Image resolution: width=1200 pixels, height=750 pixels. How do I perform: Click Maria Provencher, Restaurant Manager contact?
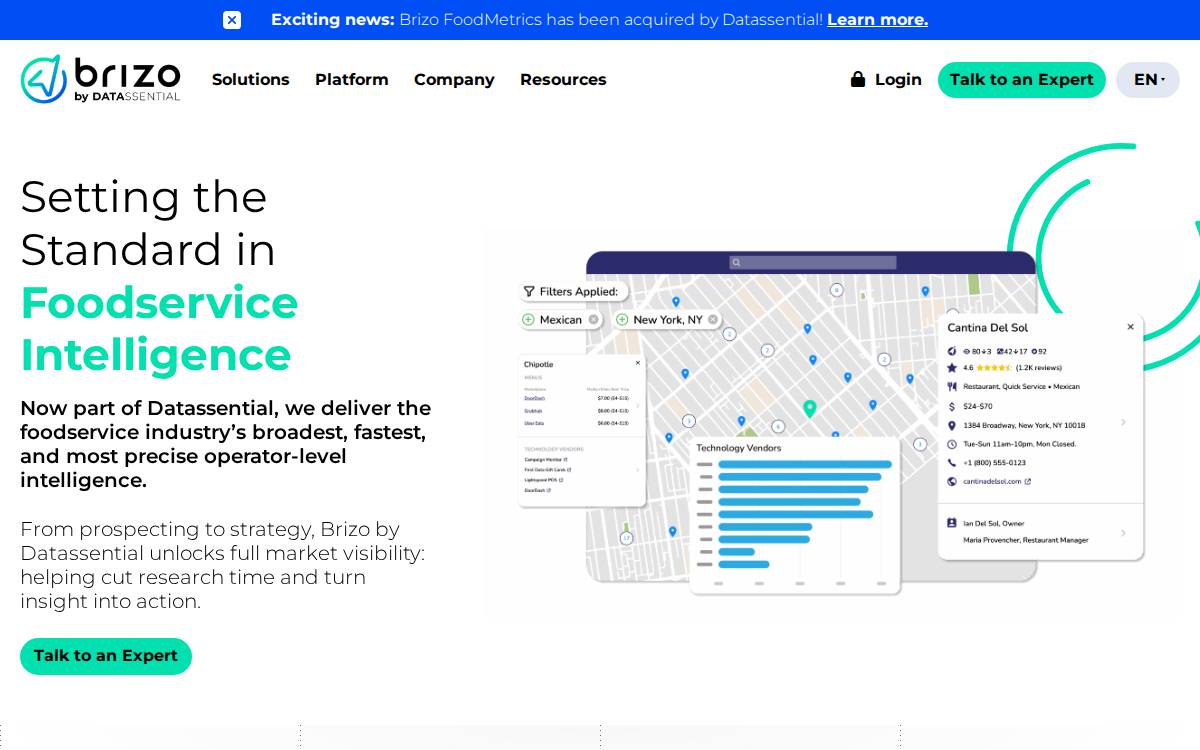pyautogui.click(x=1025, y=540)
